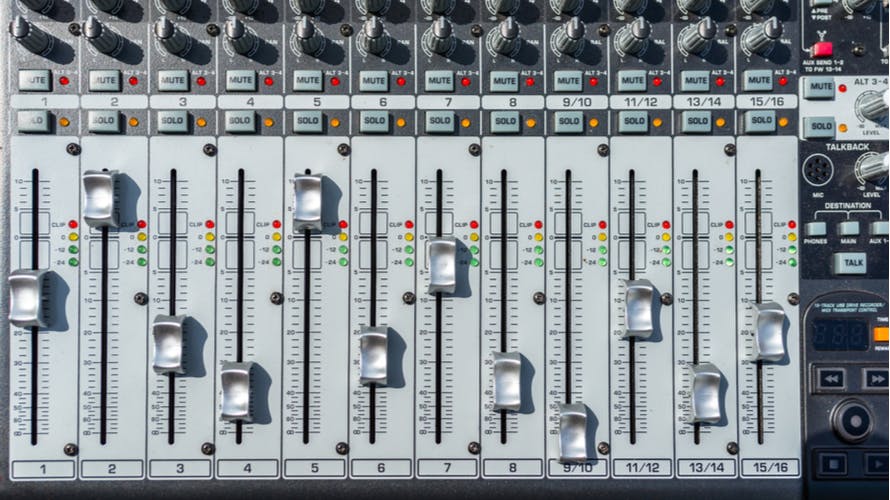Viewport: 890px width, 500px height.
Task: Click the round jog button above stop
Action: (853, 421)
